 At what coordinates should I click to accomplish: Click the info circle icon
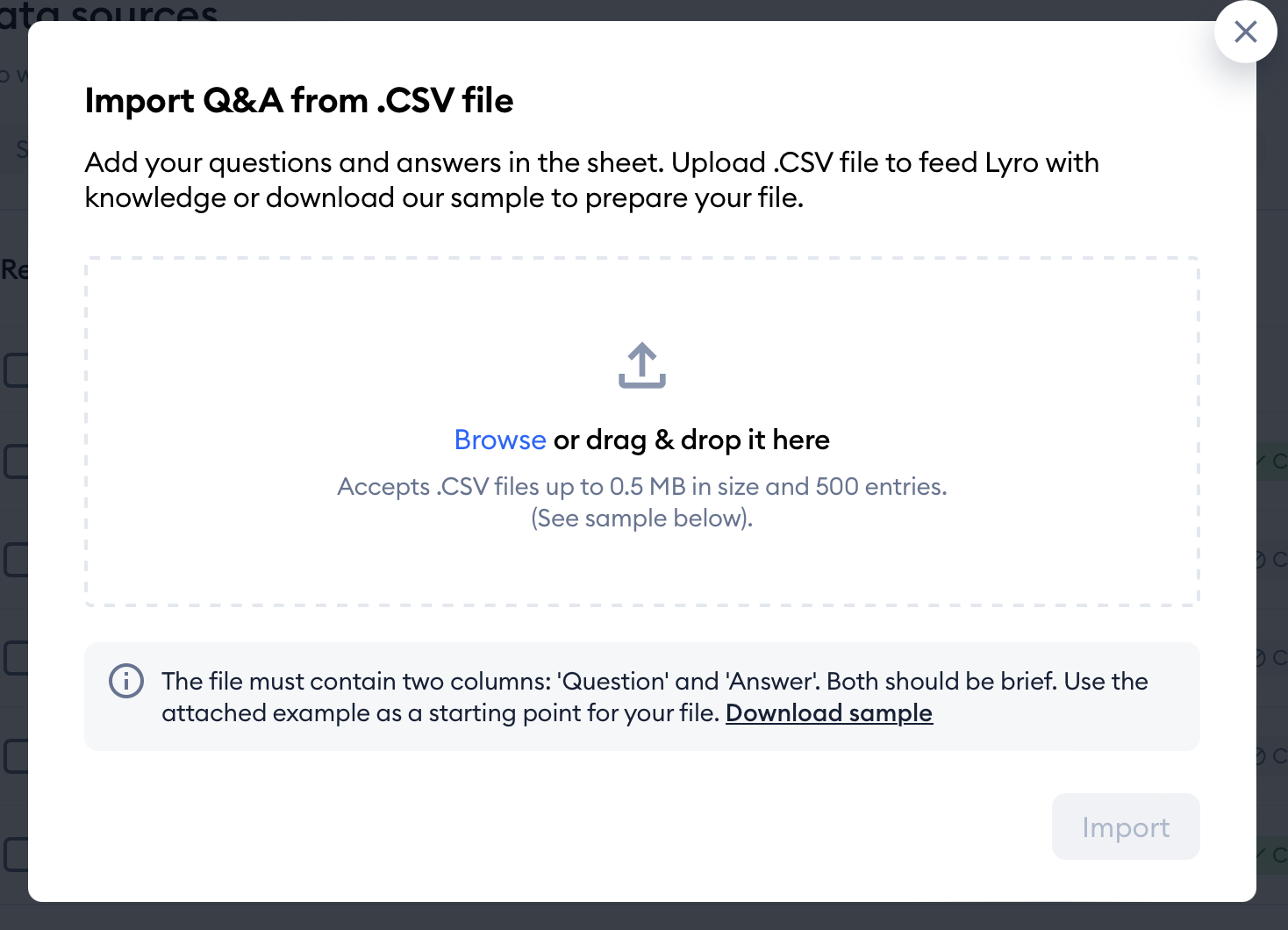point(126,681)
